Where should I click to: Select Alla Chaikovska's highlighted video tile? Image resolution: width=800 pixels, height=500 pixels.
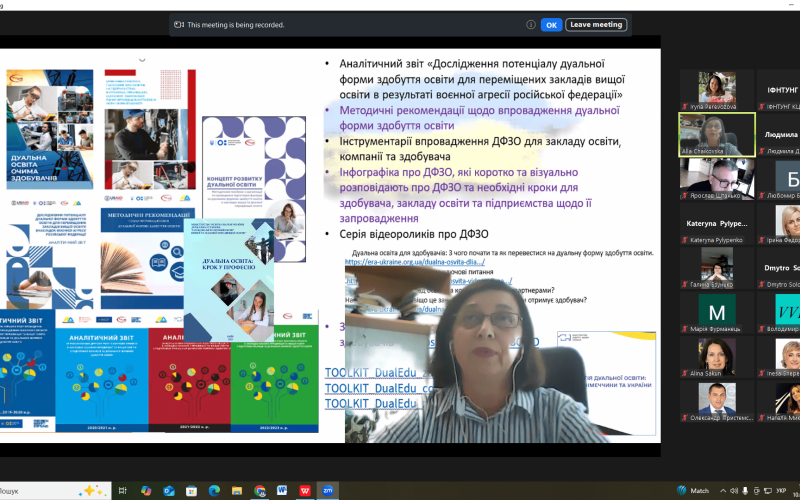[717, 135]
